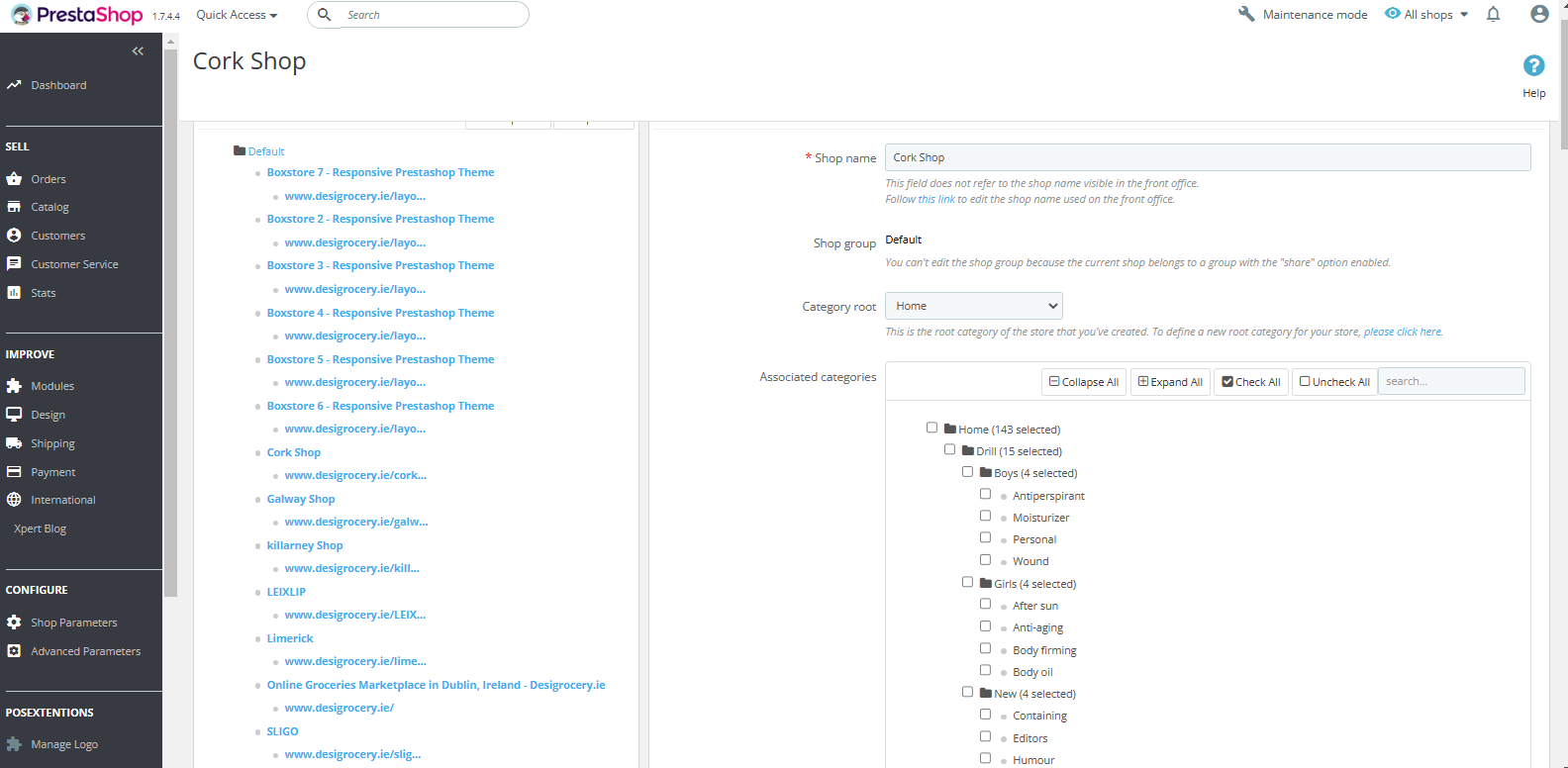1568x768 pixels.
Task: Click the Maintenance mode wrench icon
Action: [x=1246, y=14]
